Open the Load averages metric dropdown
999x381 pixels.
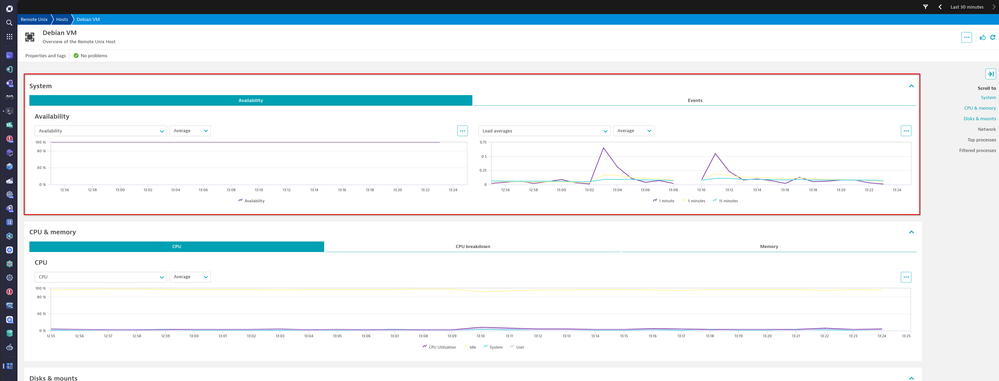pos(544,131)
